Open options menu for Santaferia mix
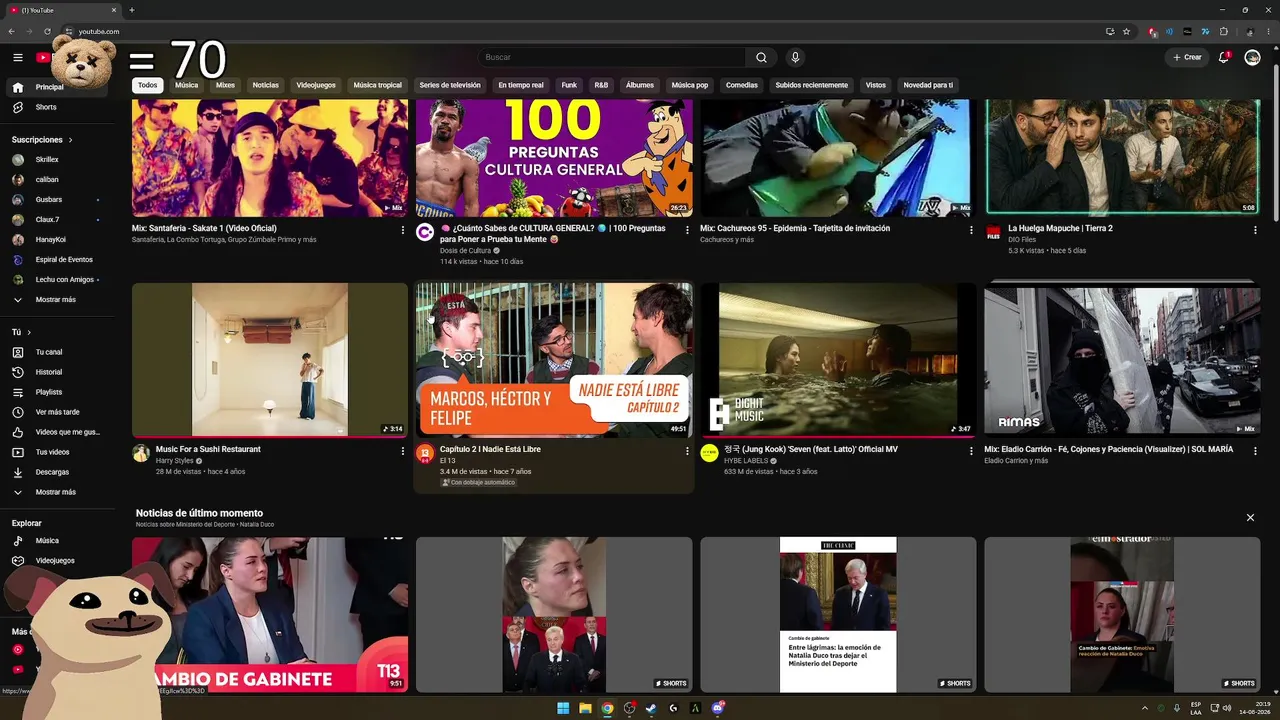The image size is (1280, 720). (x=403, y=230)
